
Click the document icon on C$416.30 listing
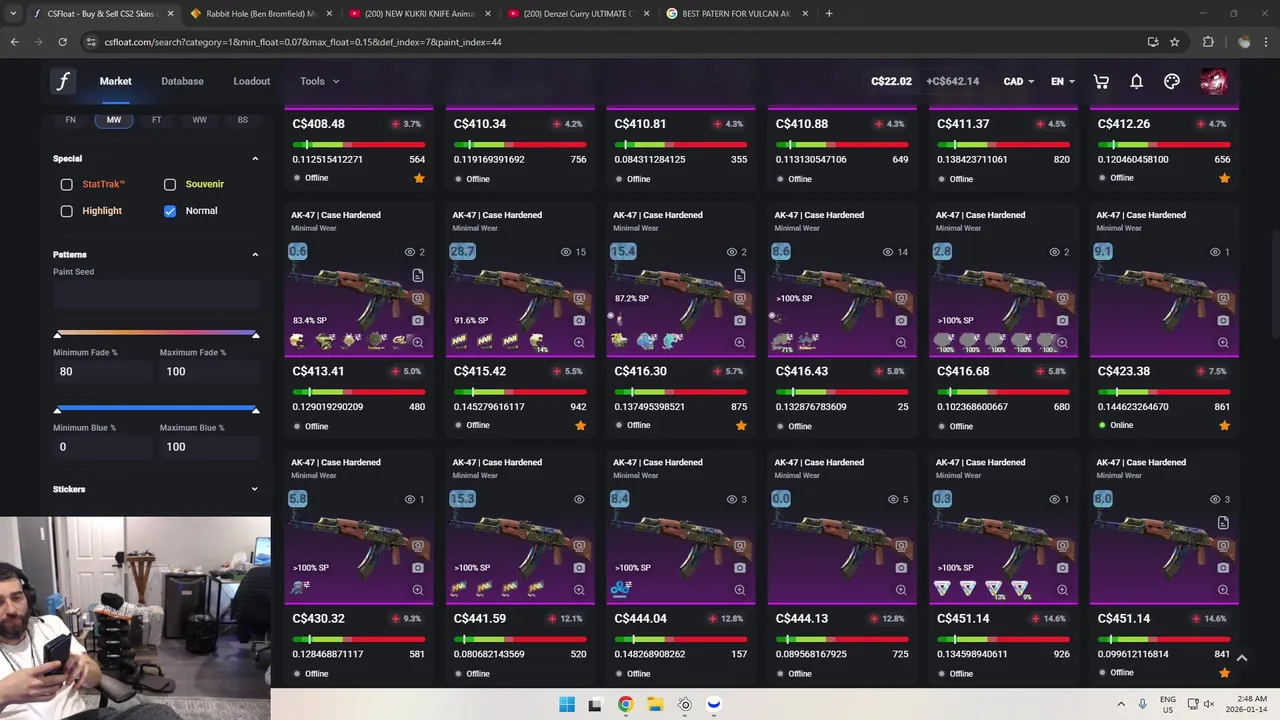point(740,275)
